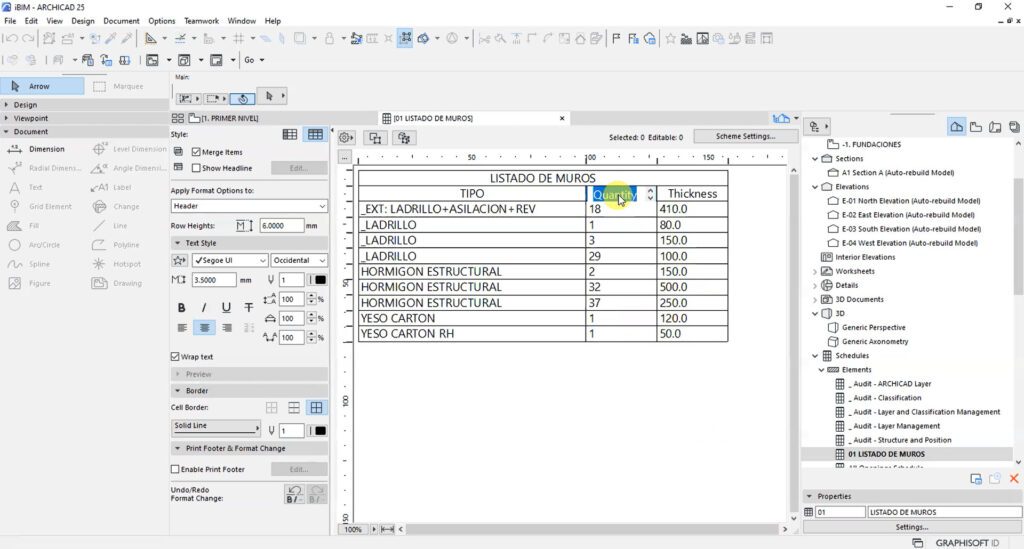Screen dimensions: 1024x549
Task: Center-align the header text
Action: coord(204,328)
